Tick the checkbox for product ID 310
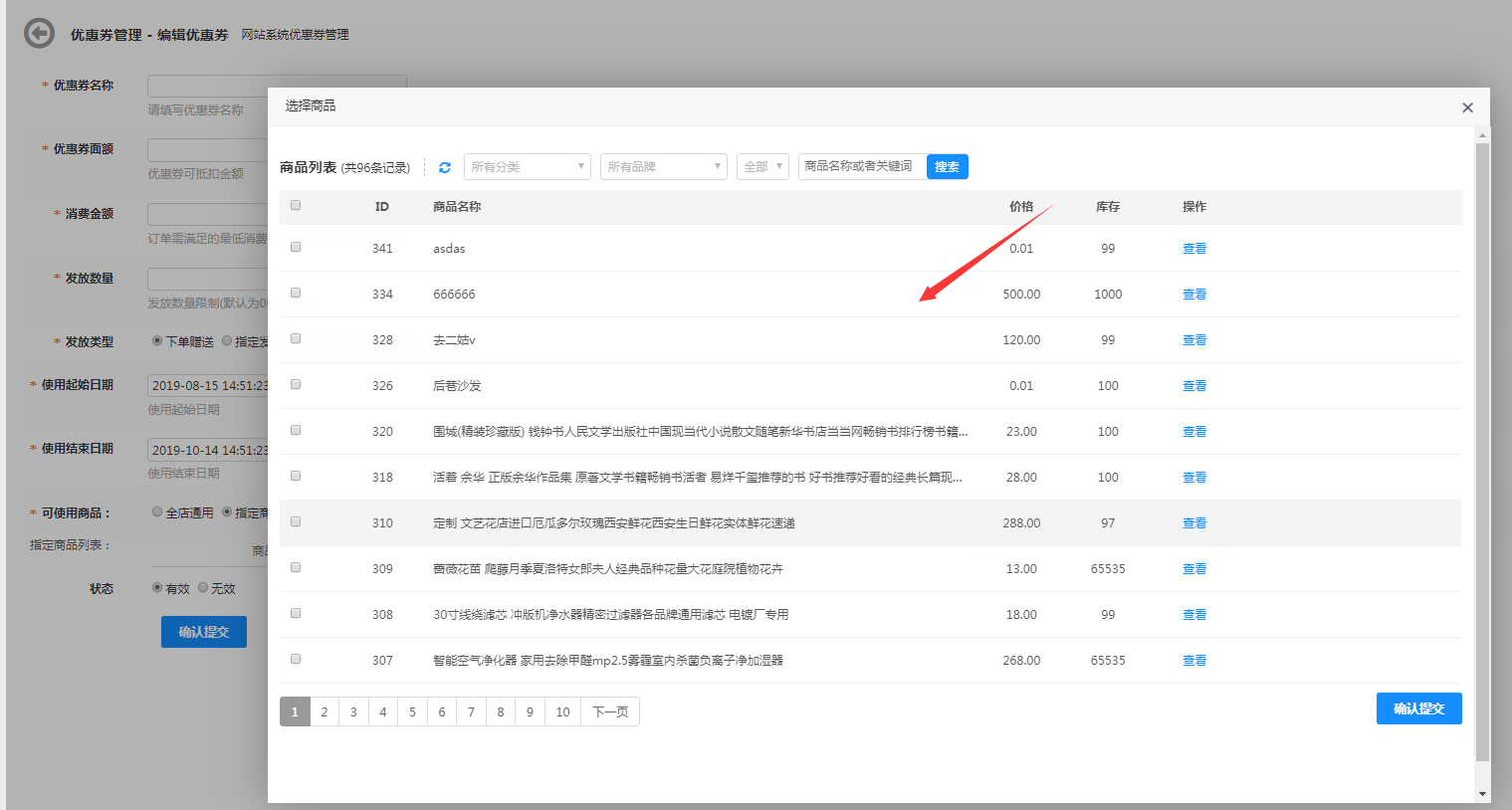Screen dimensions: 1512x810 296,522
